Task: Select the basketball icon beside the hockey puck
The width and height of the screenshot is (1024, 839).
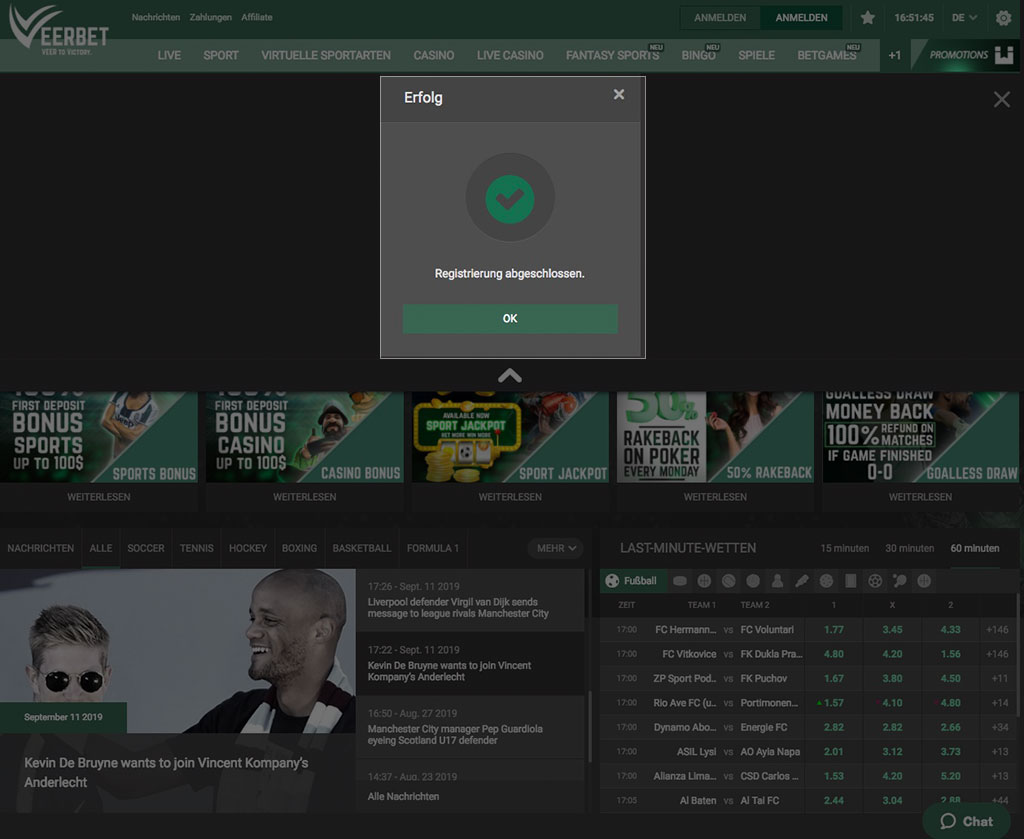Action: pyautogui.click(x=704, y=580)
